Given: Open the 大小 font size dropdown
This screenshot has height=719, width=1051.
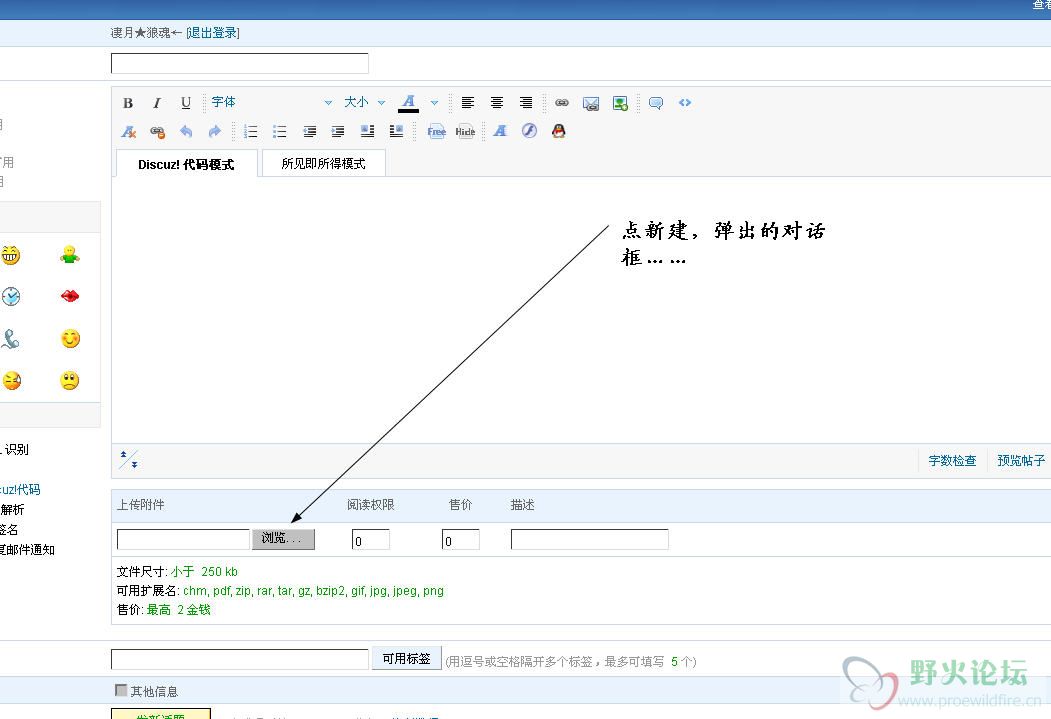Looking at the screenshot, I should click(x=364, y=102).
